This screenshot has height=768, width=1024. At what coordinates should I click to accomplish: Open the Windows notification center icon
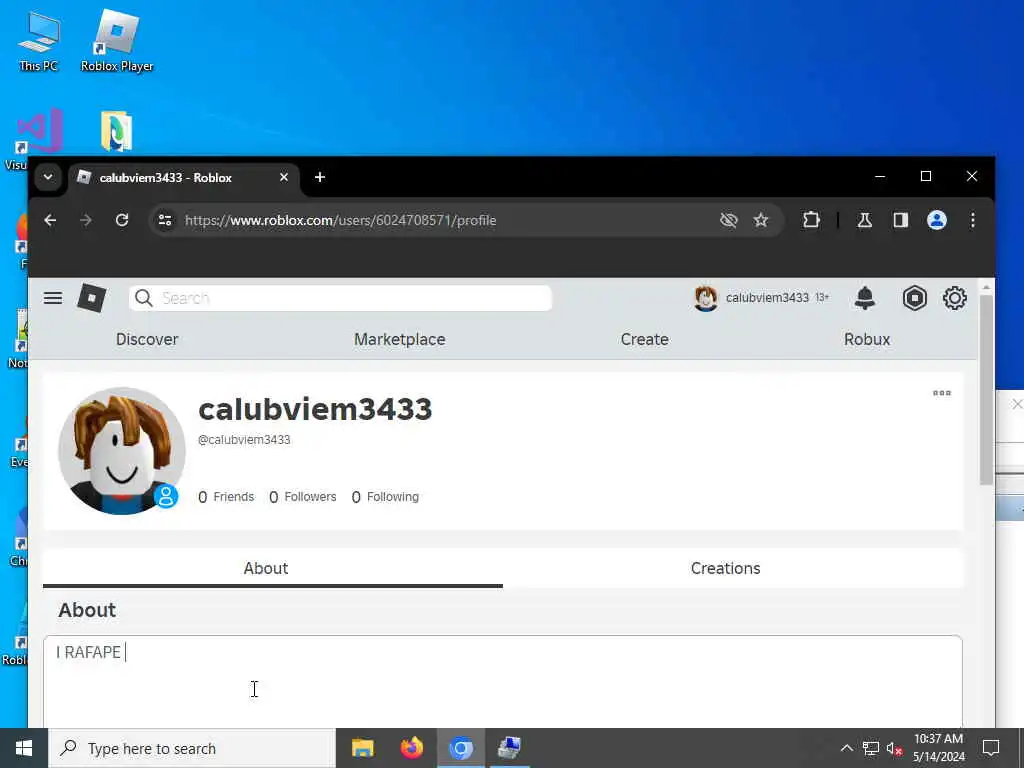pos(991,748)
